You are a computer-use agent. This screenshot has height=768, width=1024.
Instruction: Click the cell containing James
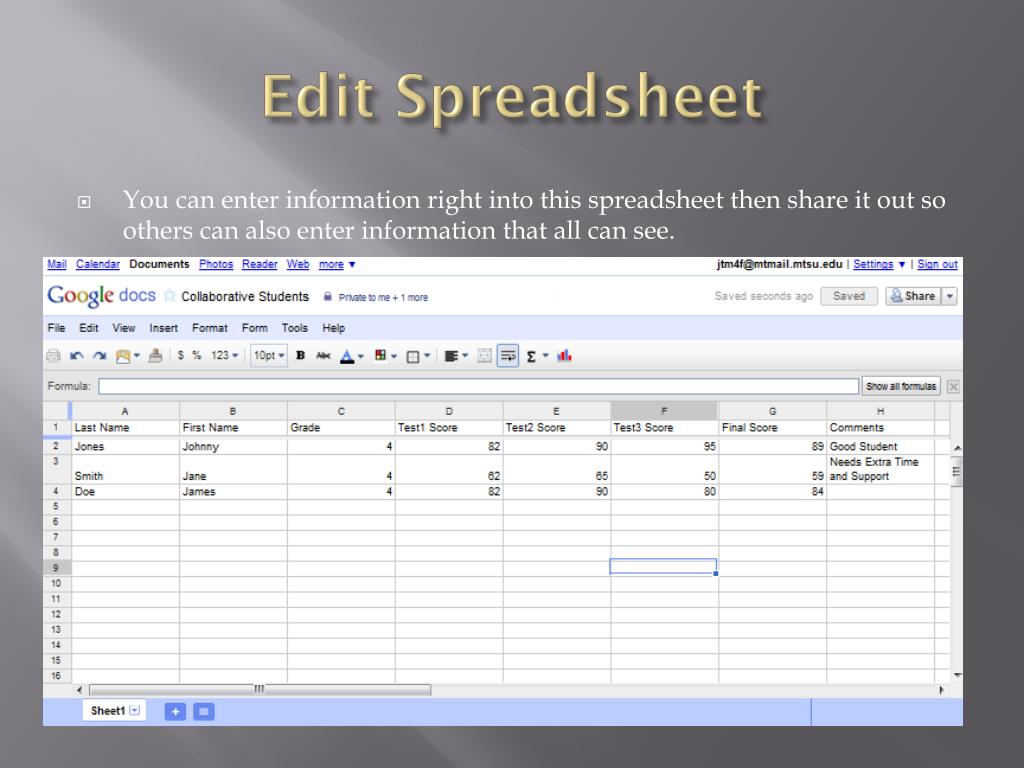pos(233,492)
